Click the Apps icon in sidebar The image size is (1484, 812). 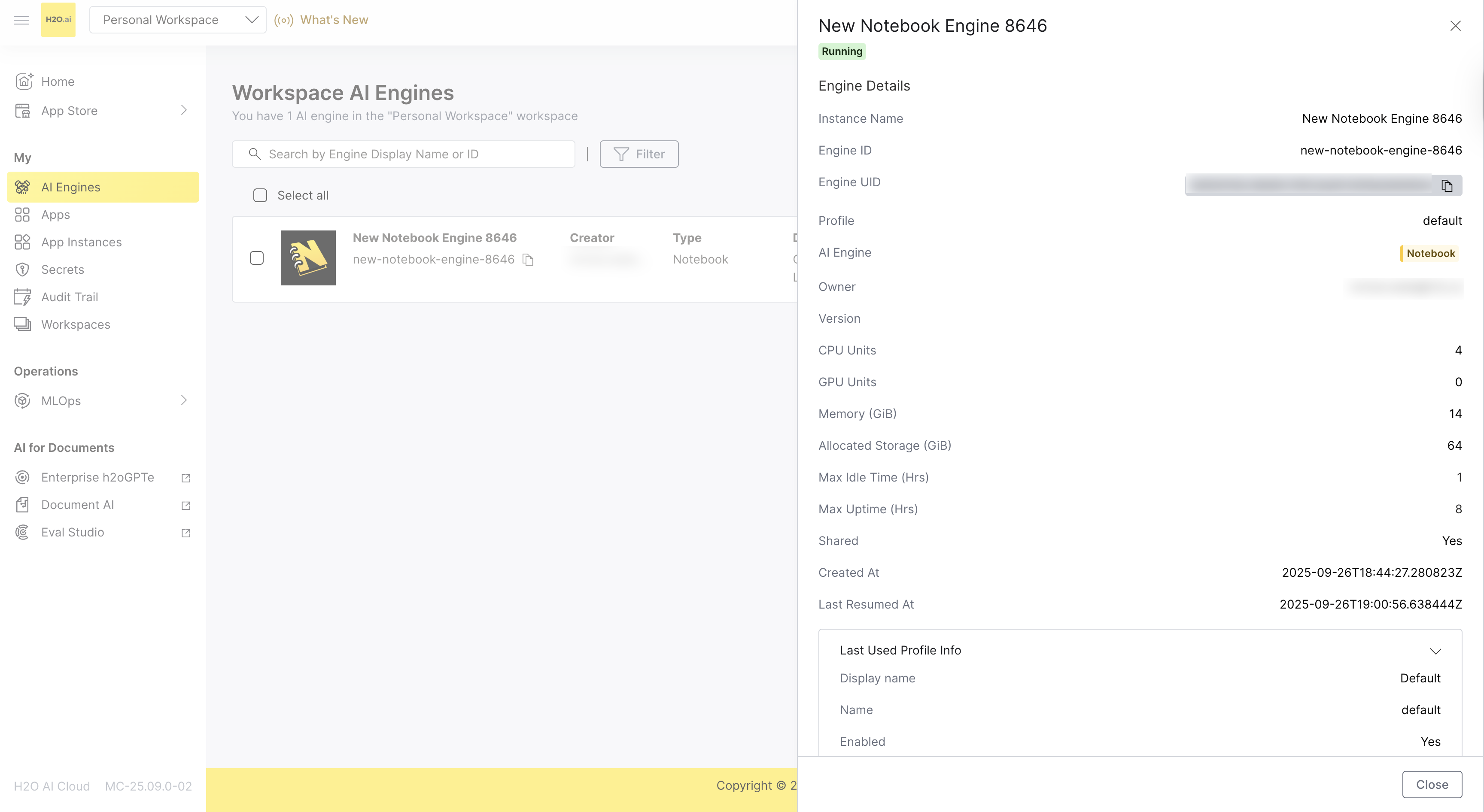[x=22, y=214]
